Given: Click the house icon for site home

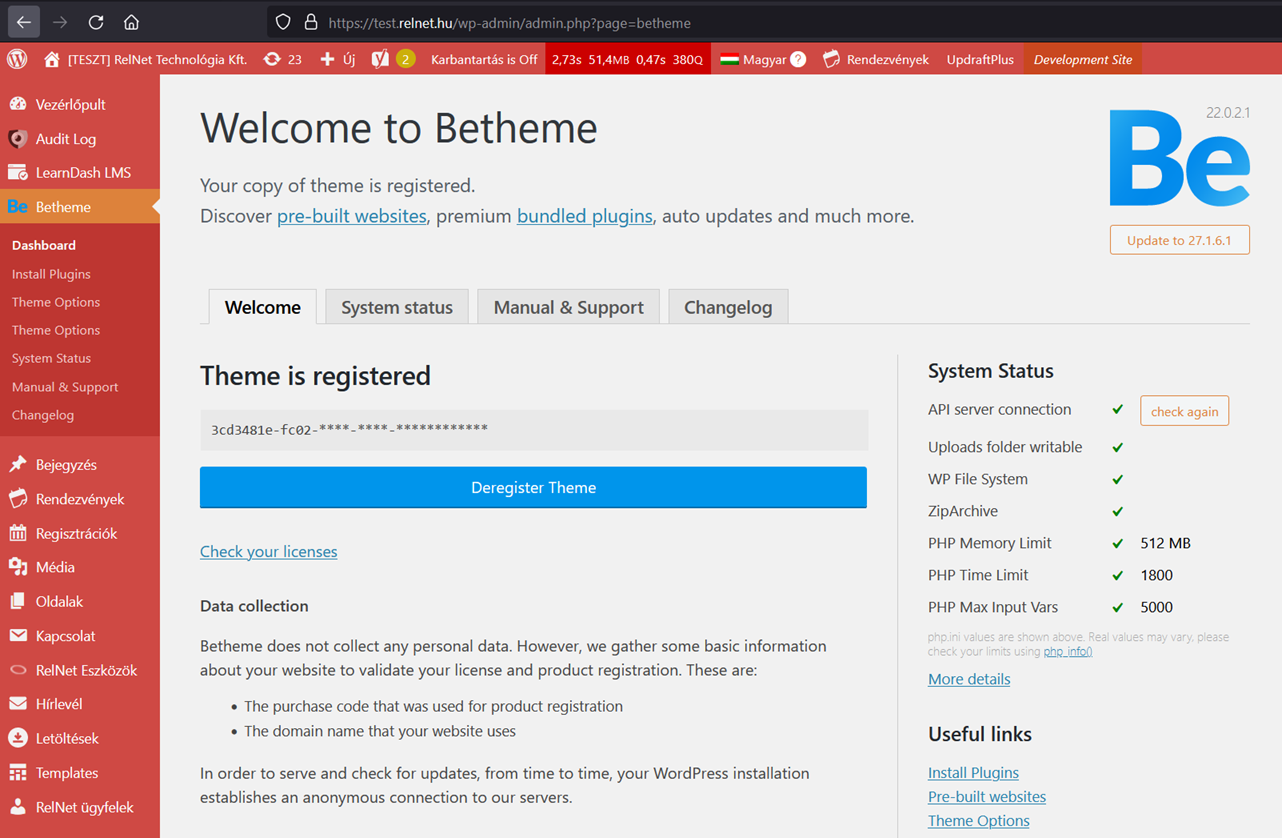Looking at the screenshot, I should [x=52, y=59].
